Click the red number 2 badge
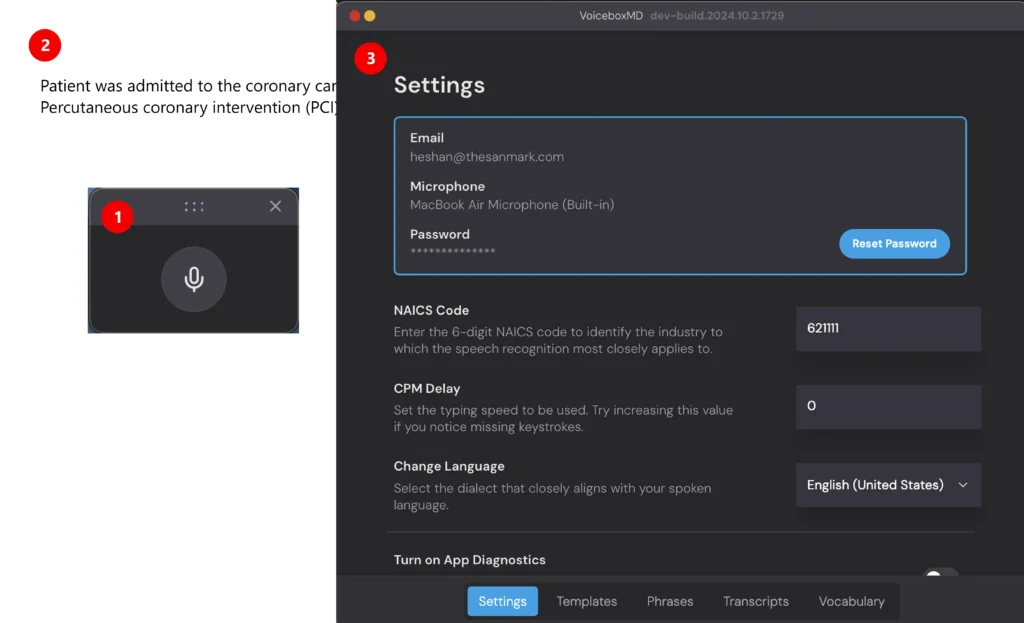The image size is (1024, 623). 45,45
